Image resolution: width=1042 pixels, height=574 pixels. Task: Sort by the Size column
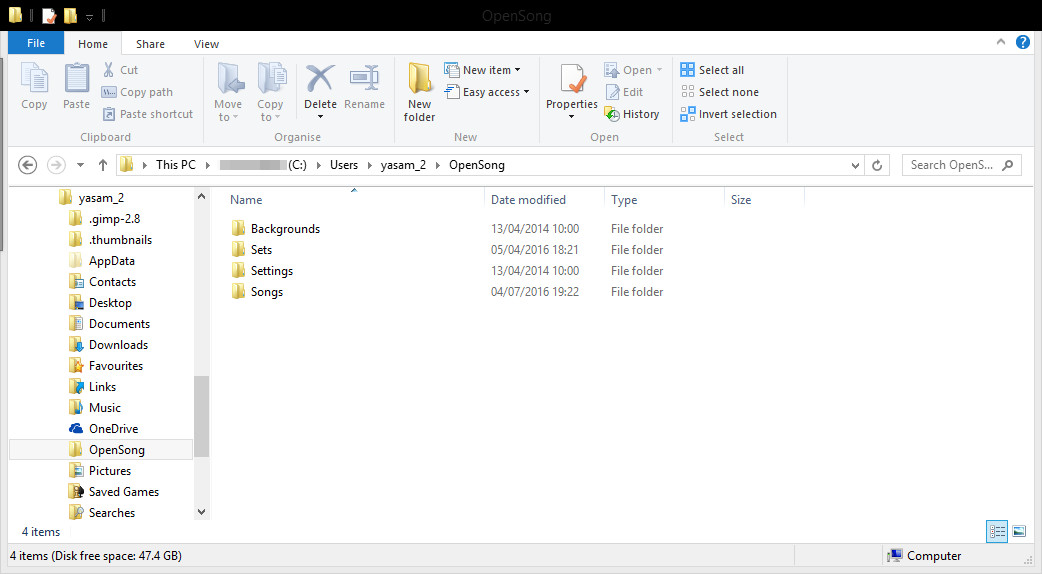point(741,199)
